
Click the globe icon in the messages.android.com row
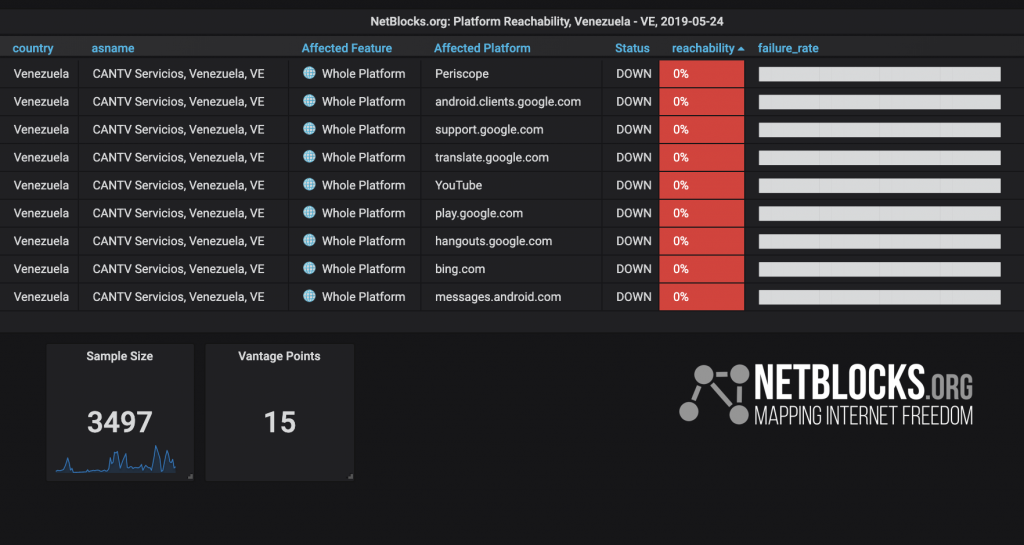coord(310,296)
